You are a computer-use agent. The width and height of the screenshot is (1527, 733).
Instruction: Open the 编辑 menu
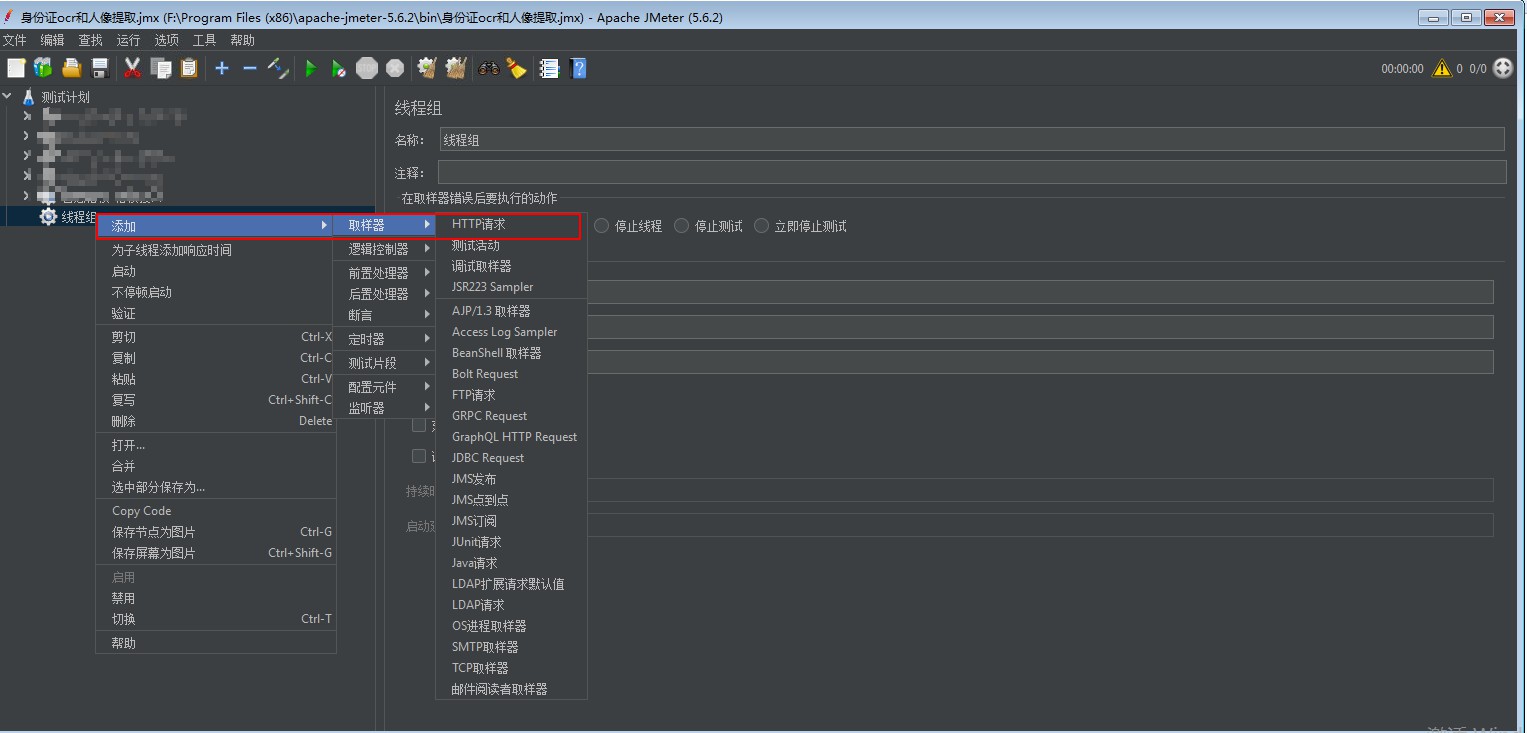click(x=52, y=40)
